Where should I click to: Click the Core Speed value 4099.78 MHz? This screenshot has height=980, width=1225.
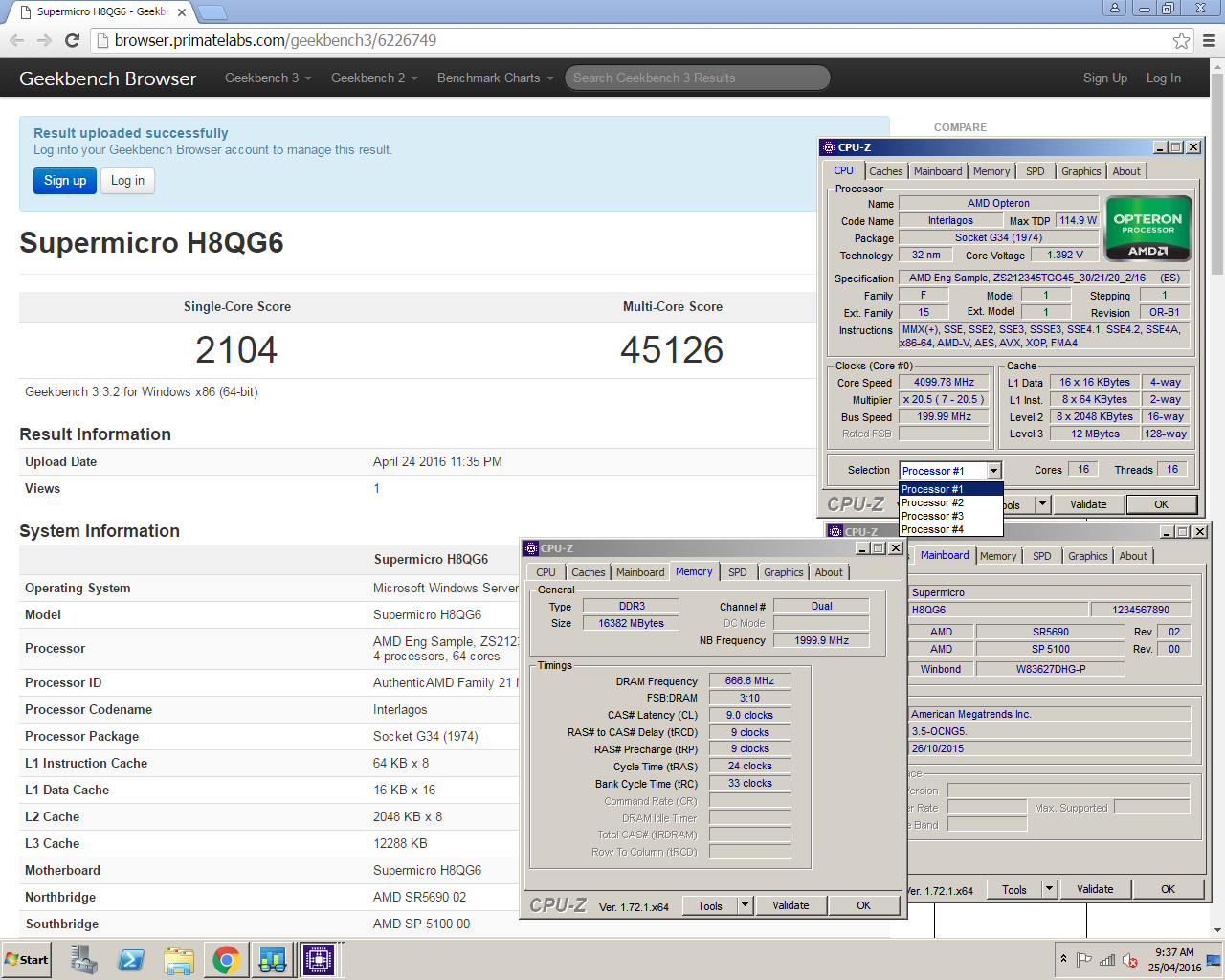click(944, 382)
